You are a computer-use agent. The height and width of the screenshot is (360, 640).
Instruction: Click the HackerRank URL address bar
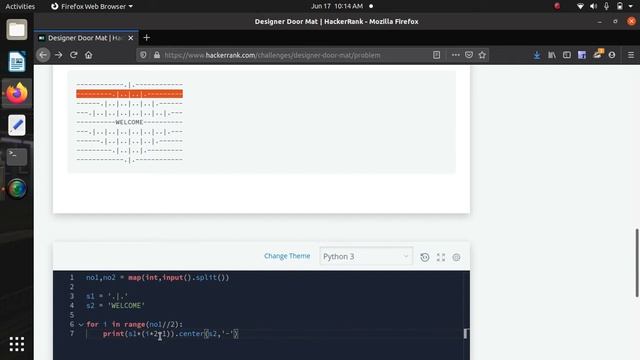[x=272, y=55]
